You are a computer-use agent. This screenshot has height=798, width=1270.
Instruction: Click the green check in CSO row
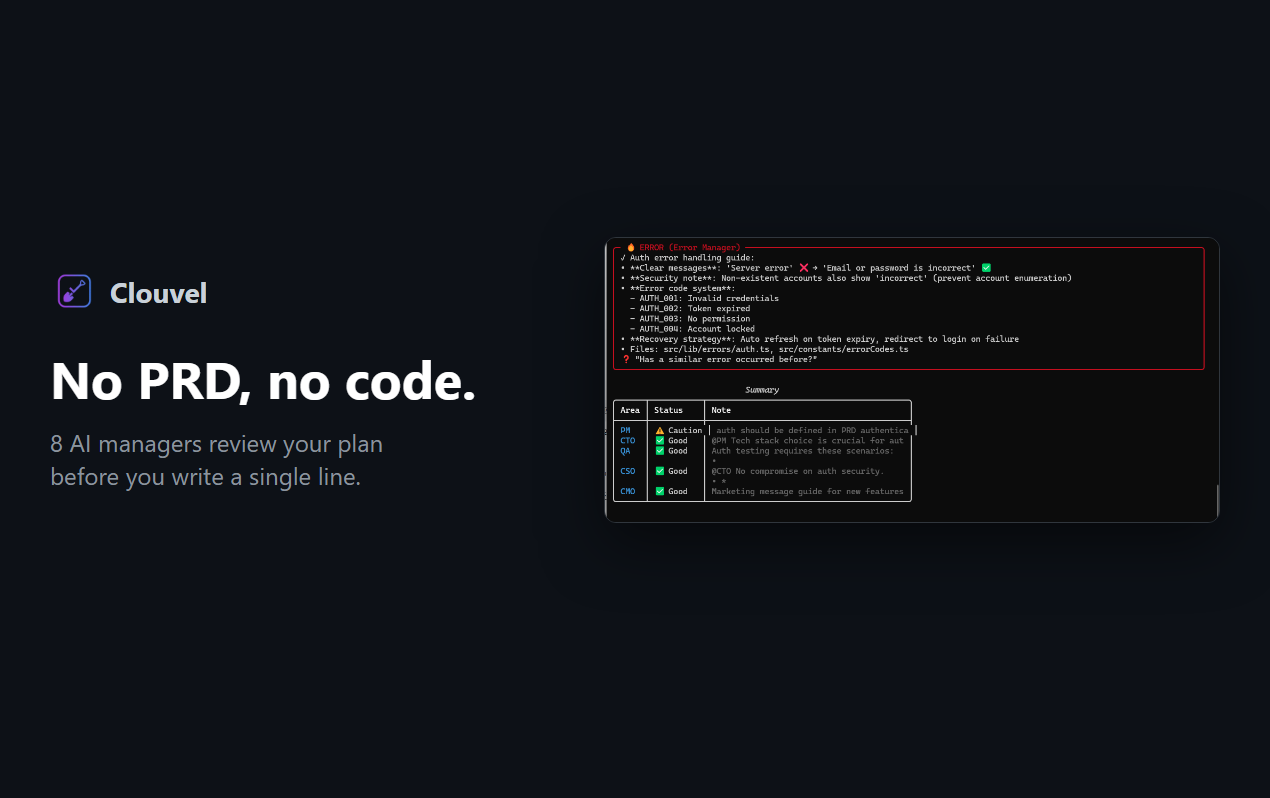pyautogui.click(x=660, y=471)
